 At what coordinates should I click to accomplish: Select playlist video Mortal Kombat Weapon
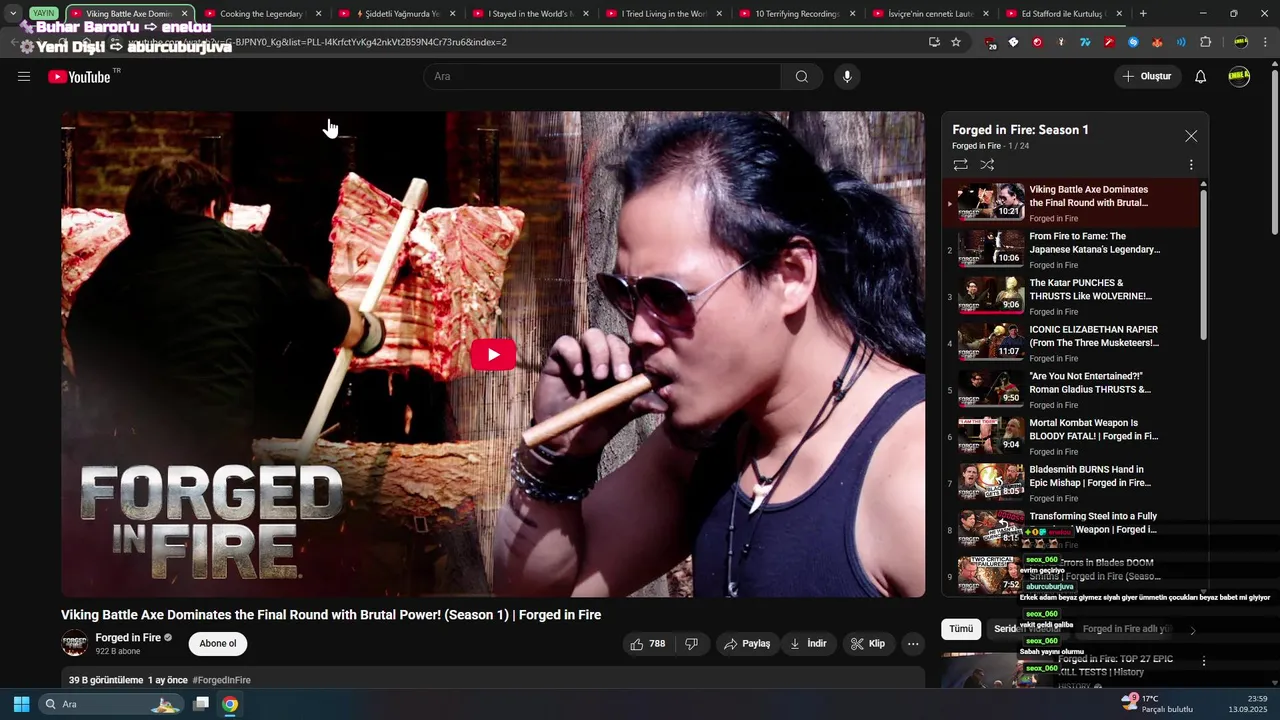(1070, 437)
